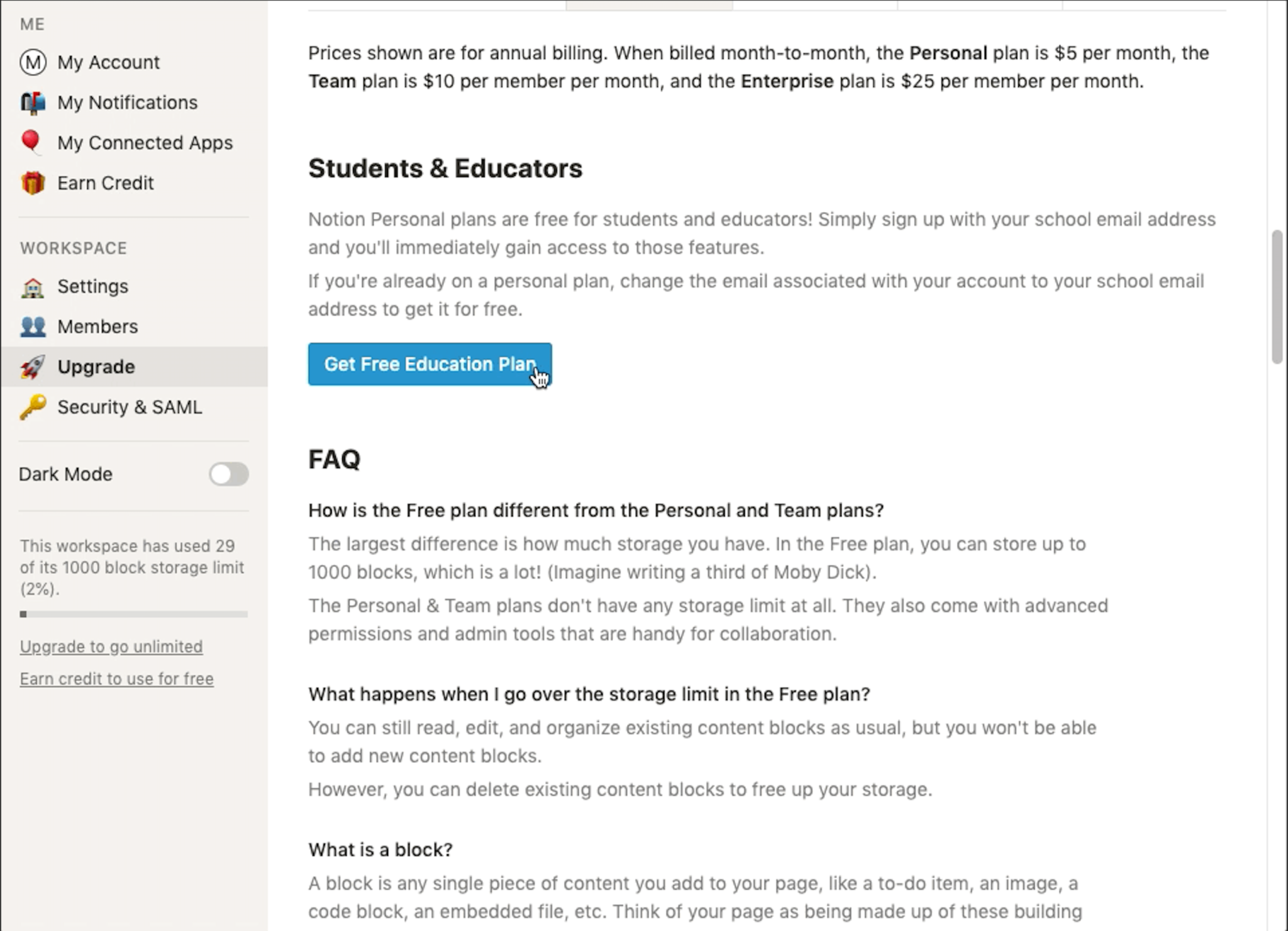This screenshot has width=1288, height=931.
Task: Click the My Account avatar icon
Action: pos(33,62)
